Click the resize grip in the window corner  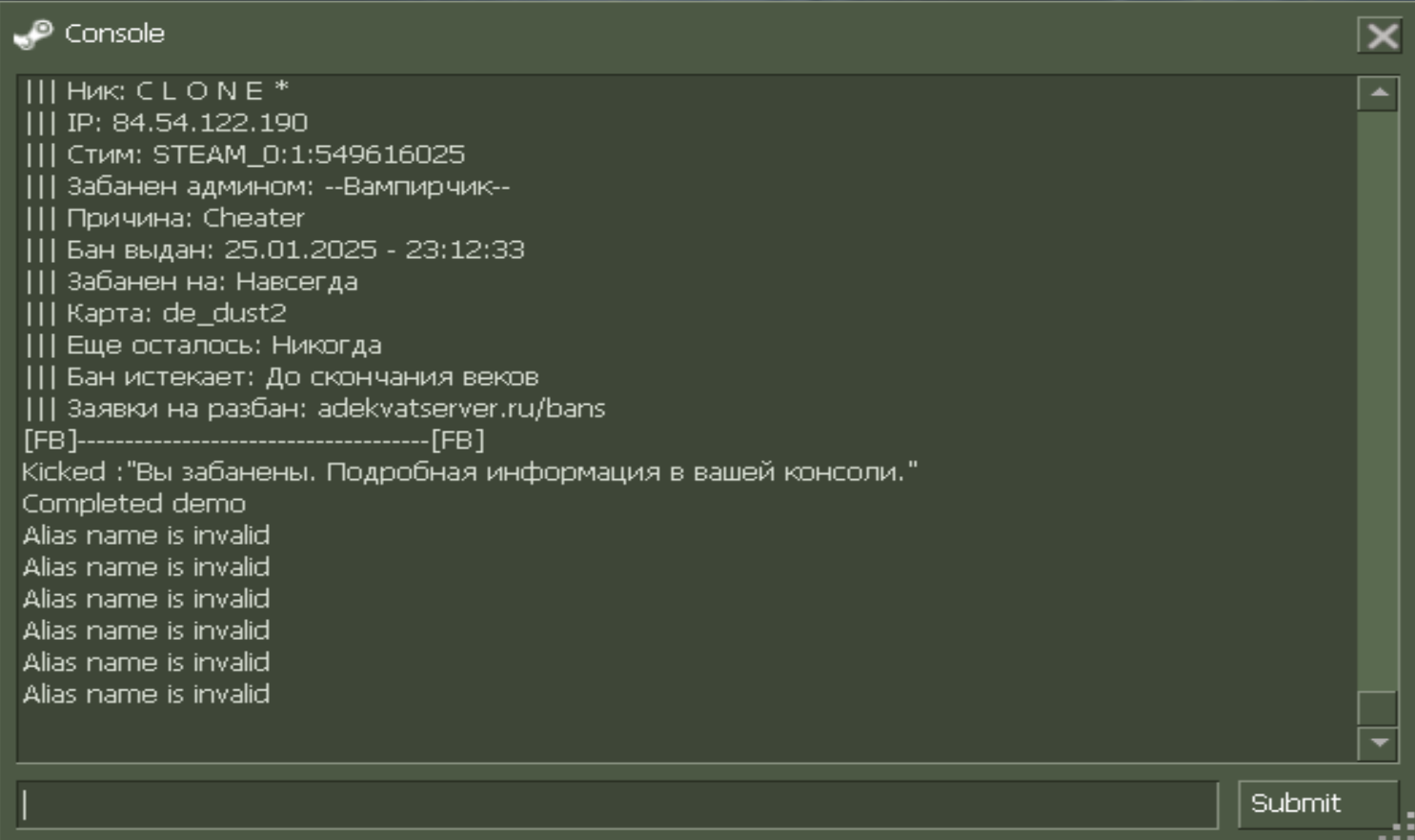tap(1402, 827)
